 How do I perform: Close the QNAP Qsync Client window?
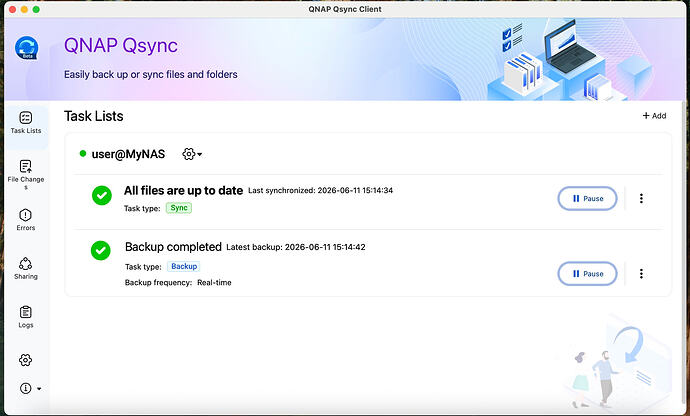pos(12,9)
